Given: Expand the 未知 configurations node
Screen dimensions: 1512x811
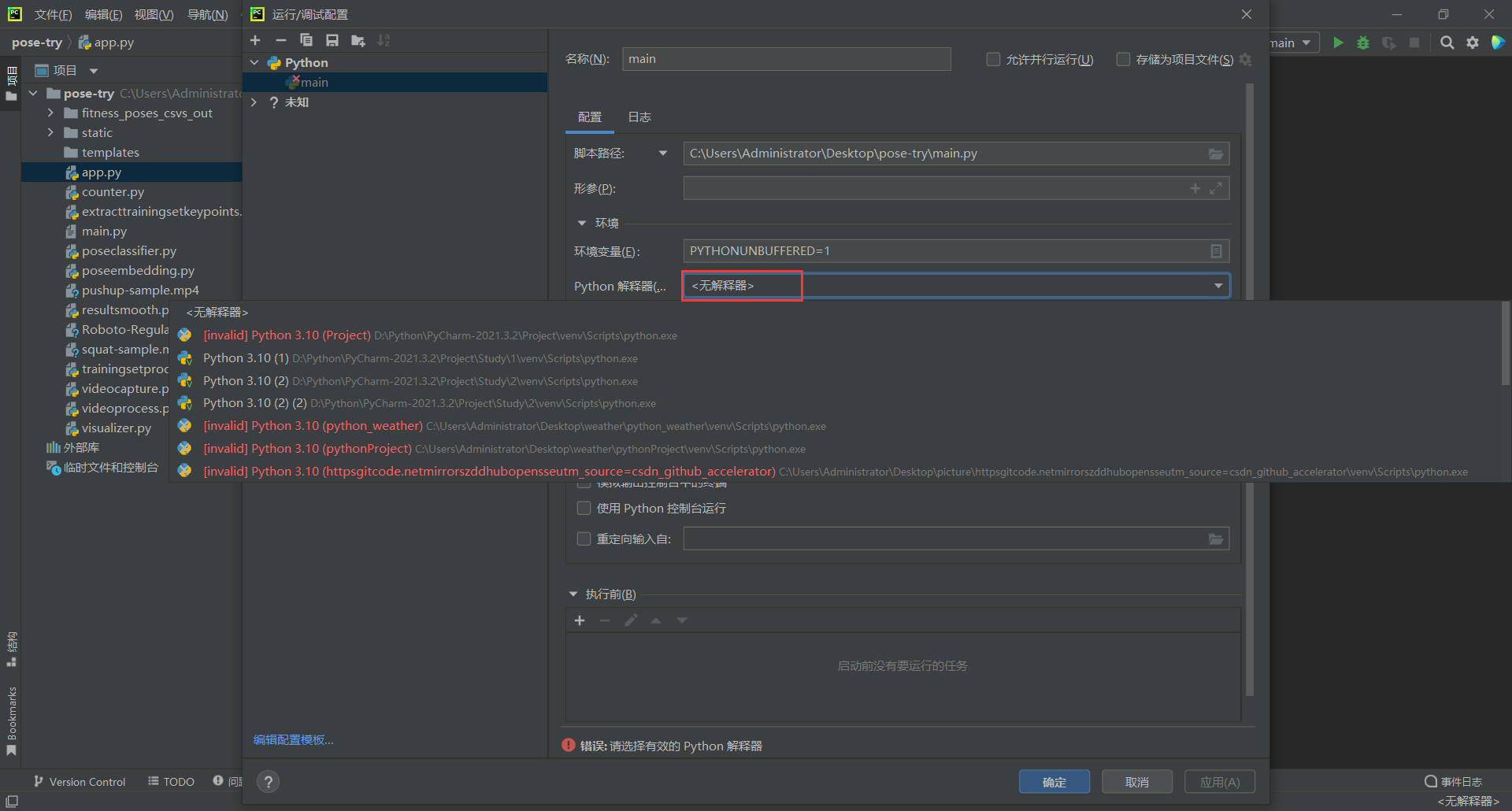Looking at the screenshot, I should tap(254, 102).
